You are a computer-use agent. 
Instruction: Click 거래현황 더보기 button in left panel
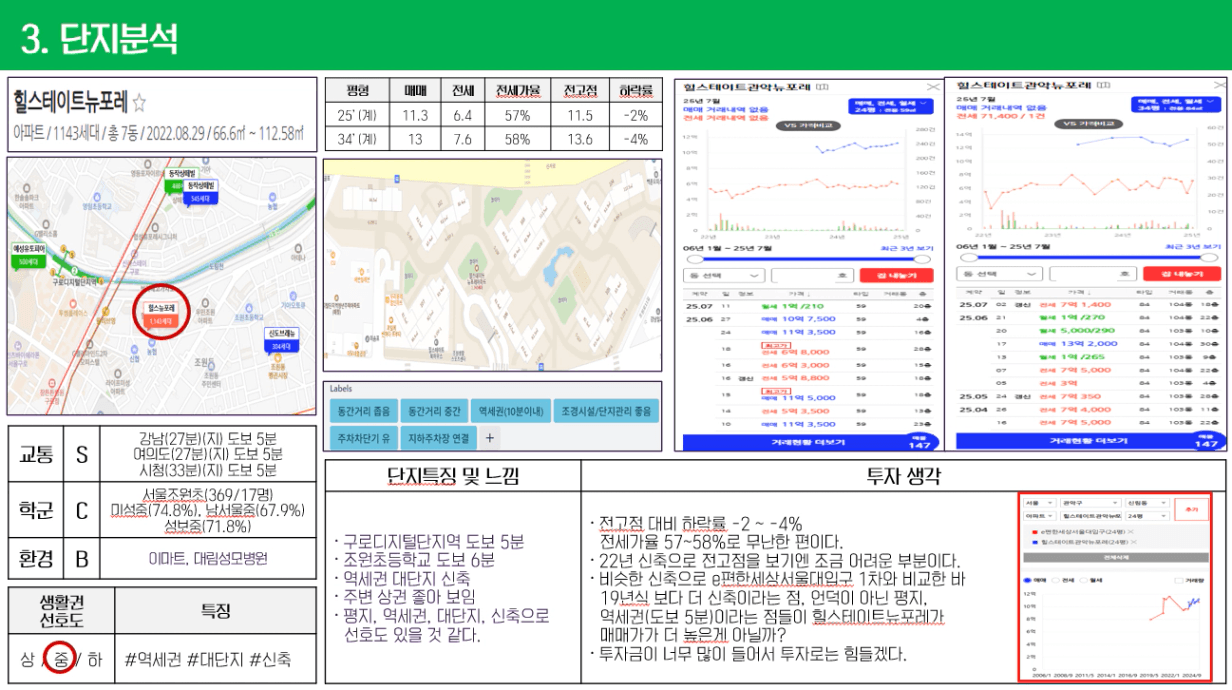pos(808,441)
